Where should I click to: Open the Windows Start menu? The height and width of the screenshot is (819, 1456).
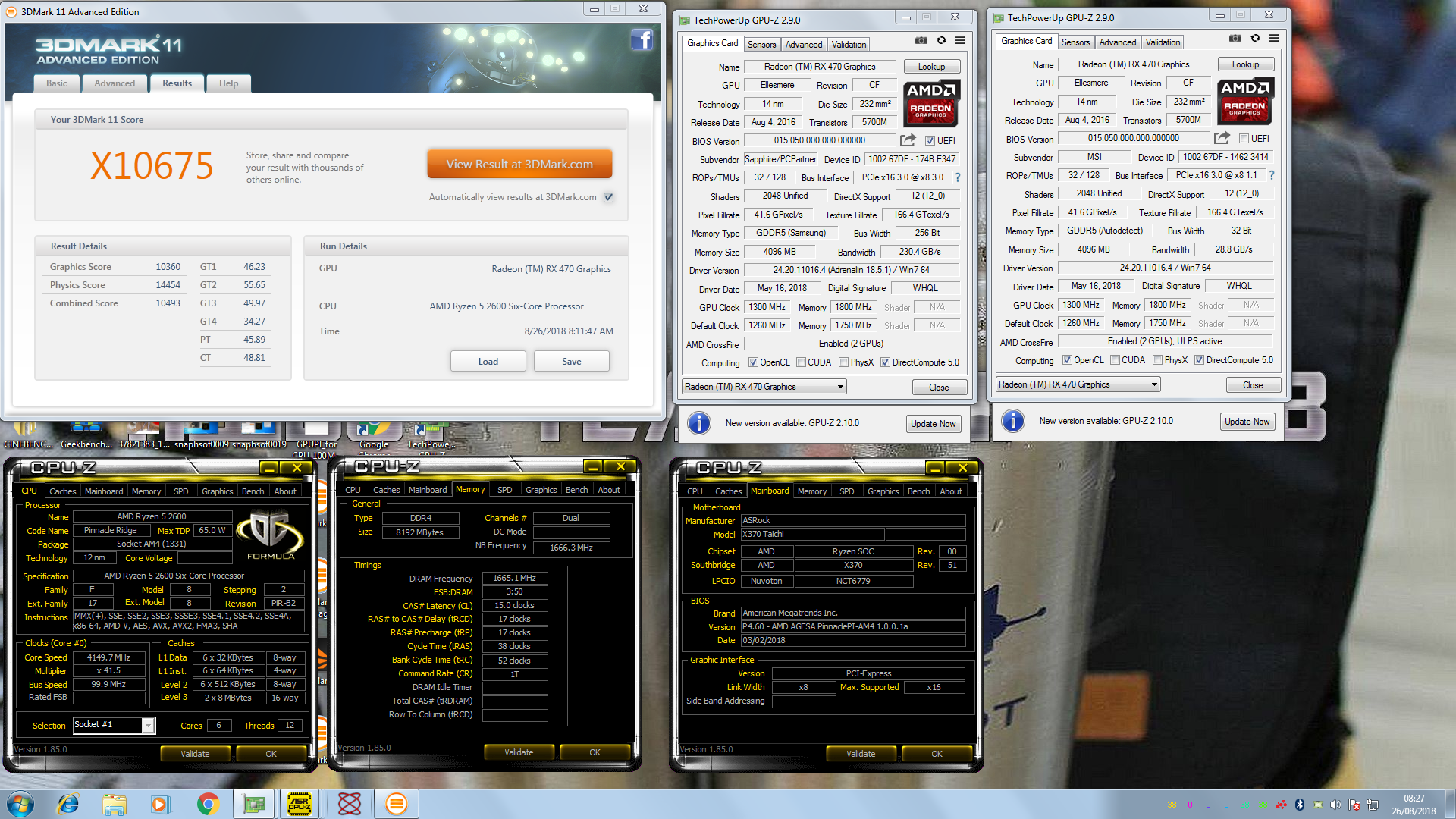click(20, 804)
